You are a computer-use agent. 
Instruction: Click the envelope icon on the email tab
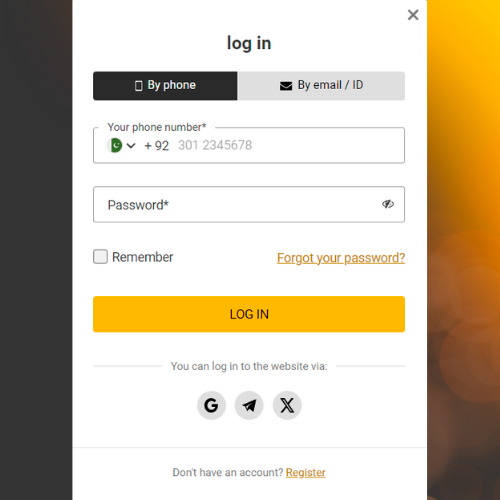[286, 86]
